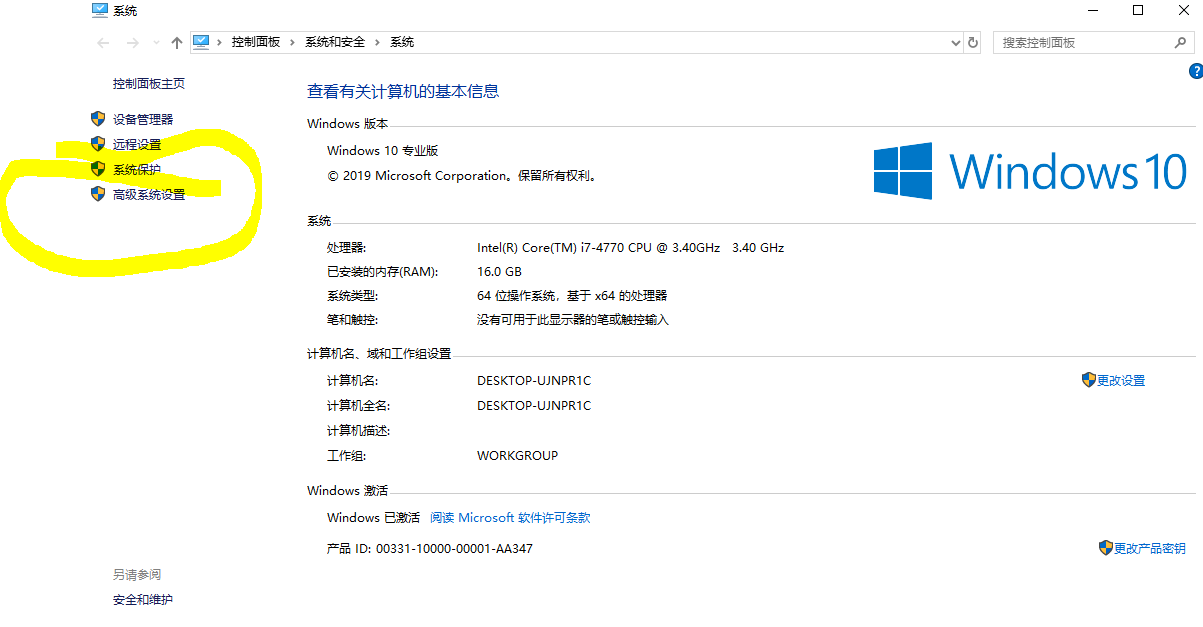This screenshot has height=627, width=1203.
Task: Click the Windows 10 logo image
Action: (1030, 170)
